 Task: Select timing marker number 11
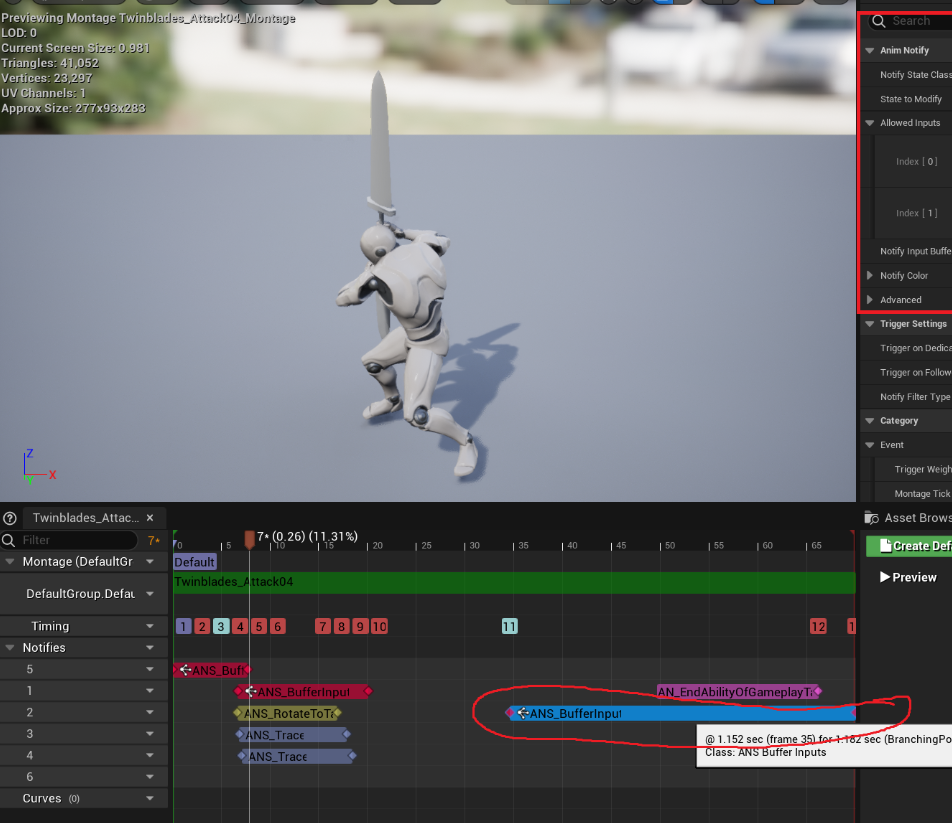[x=509, y=626]
